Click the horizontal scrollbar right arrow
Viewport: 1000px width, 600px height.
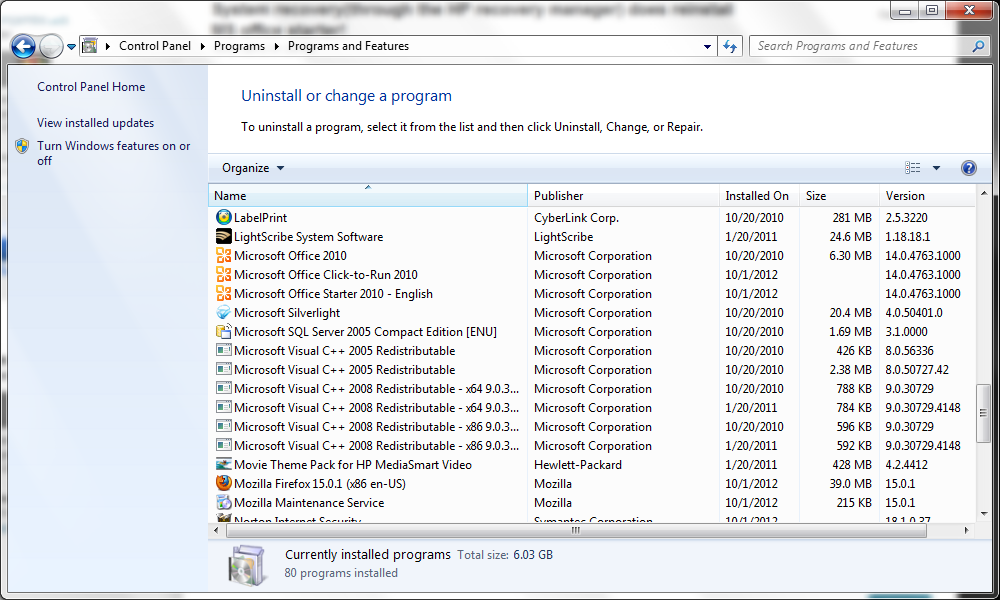click(966, 530)
